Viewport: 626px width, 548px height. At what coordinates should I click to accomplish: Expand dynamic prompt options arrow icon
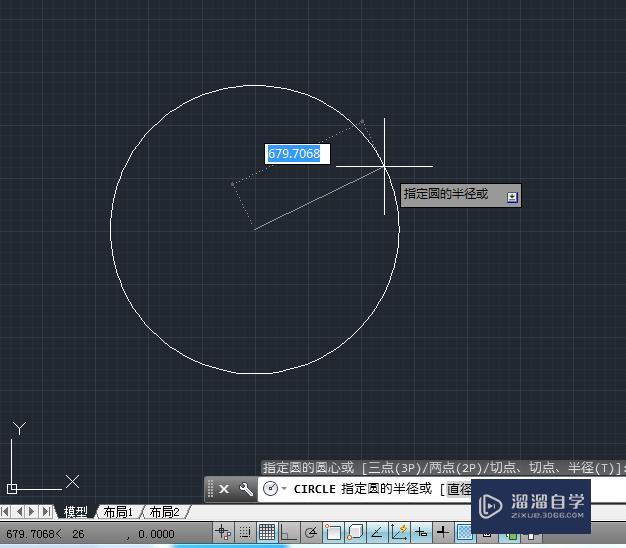pyautogui.click(x=512, y=197)
